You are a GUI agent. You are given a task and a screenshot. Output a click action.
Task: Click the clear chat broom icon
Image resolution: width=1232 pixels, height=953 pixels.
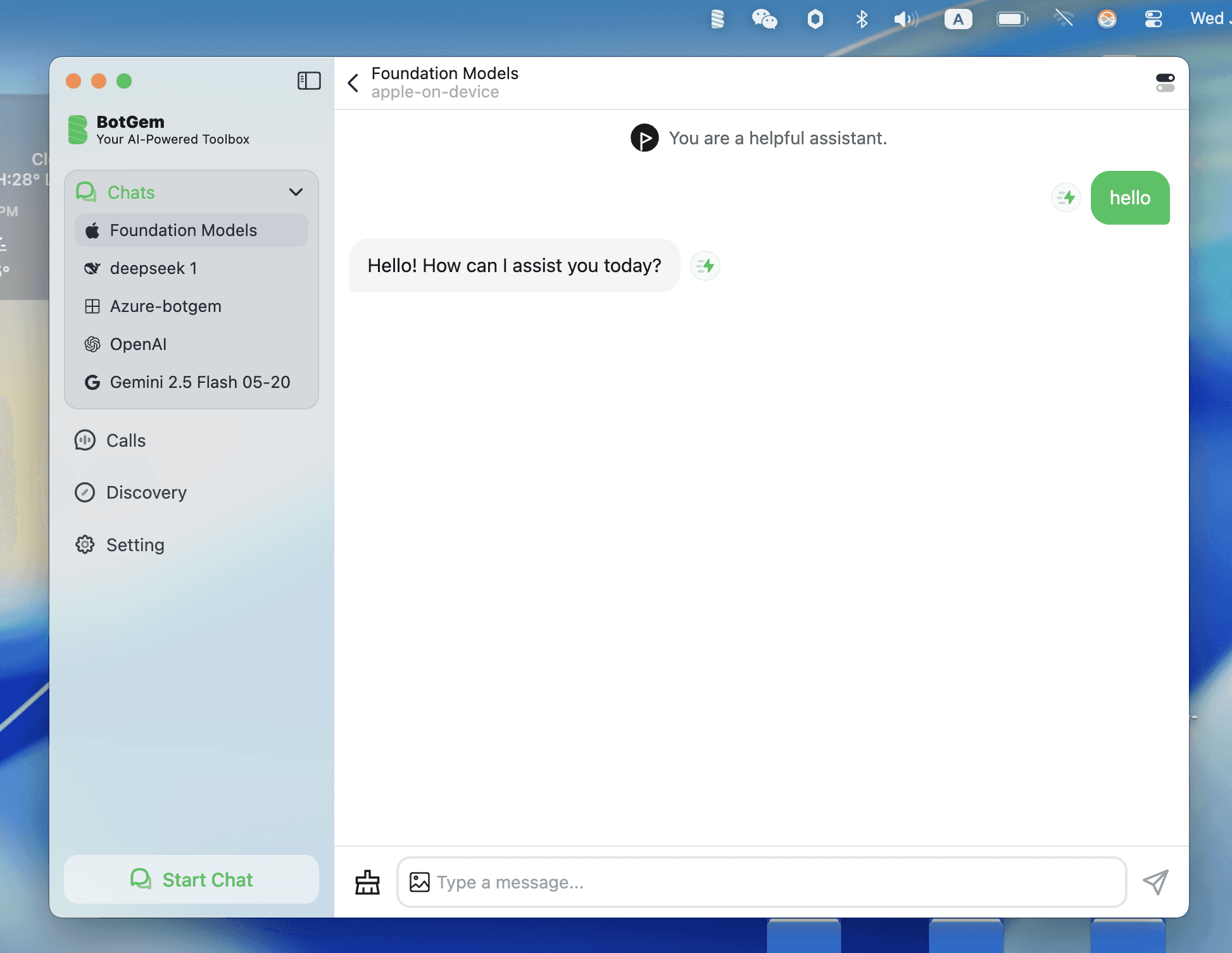(367, 882)
